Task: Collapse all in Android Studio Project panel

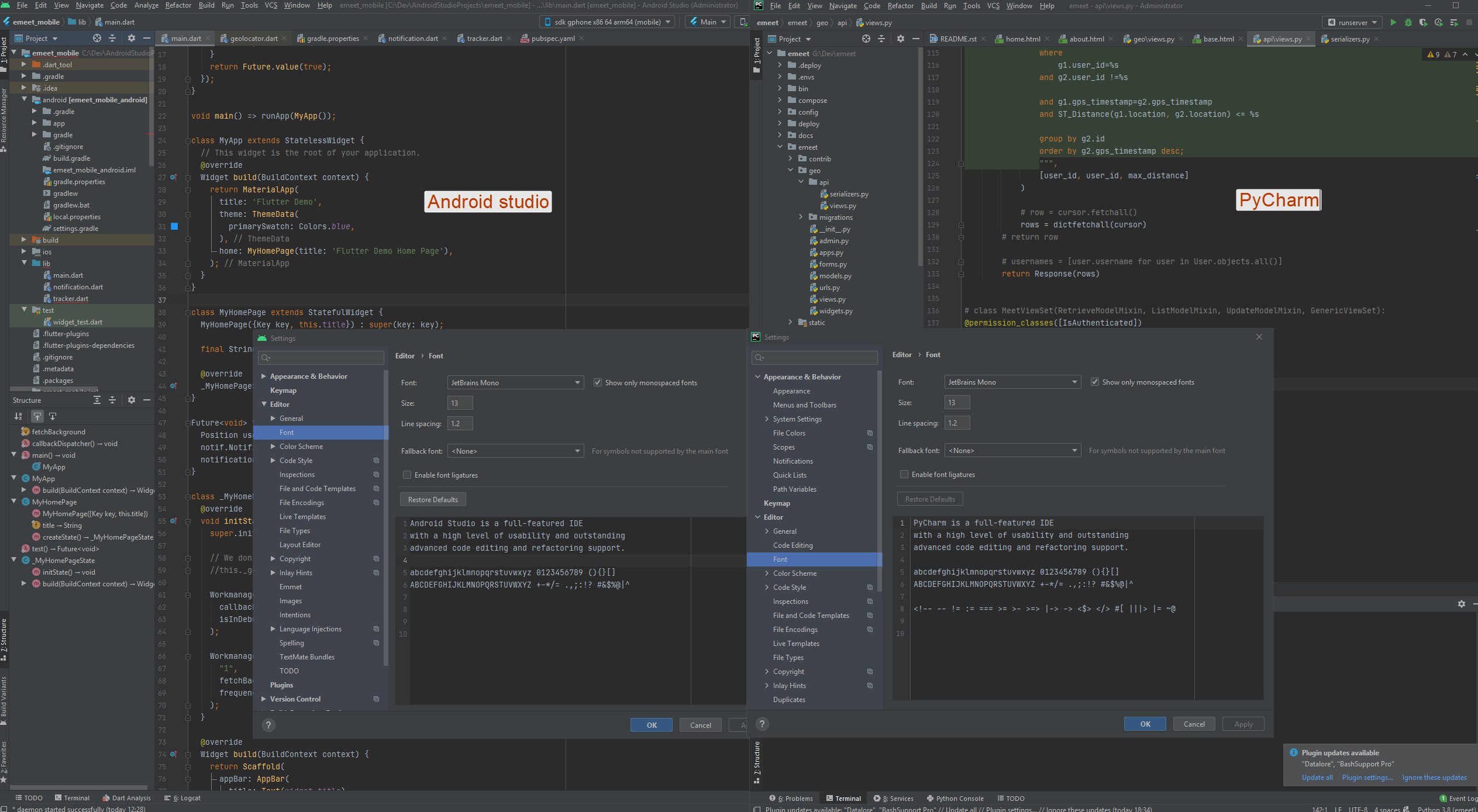Action: [112, 38]
